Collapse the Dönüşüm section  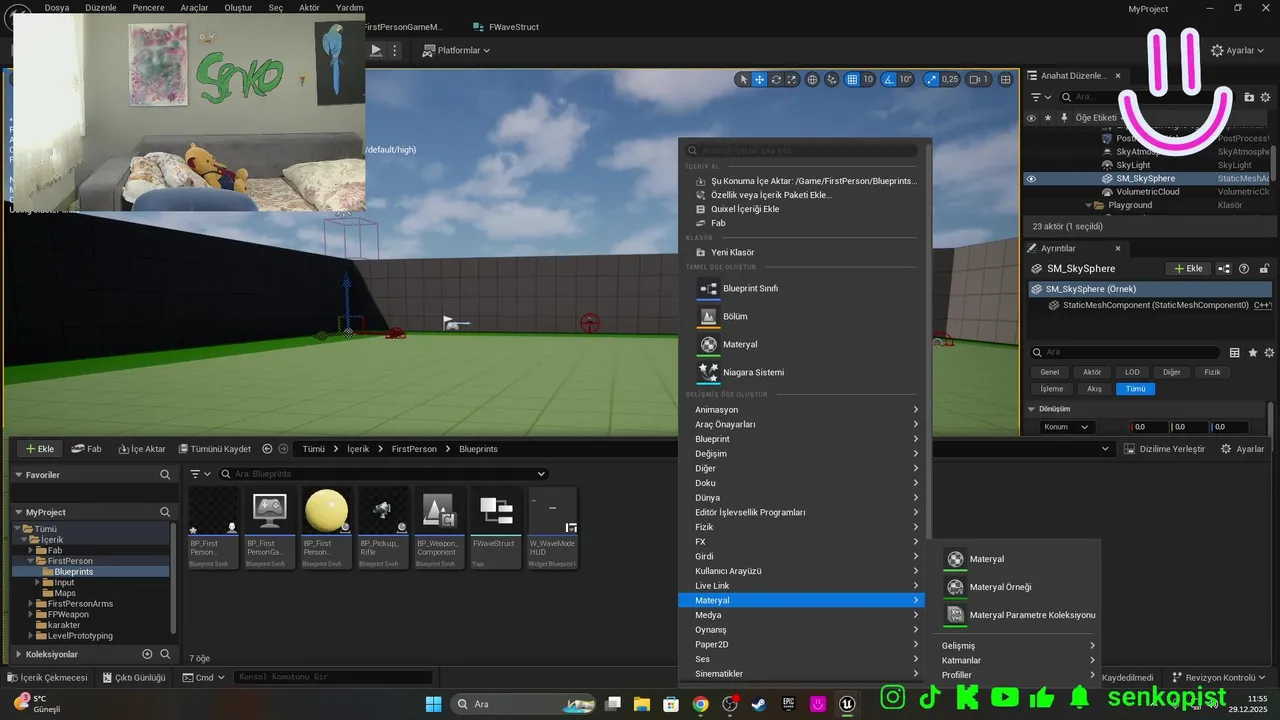[x=1032, y=409]
